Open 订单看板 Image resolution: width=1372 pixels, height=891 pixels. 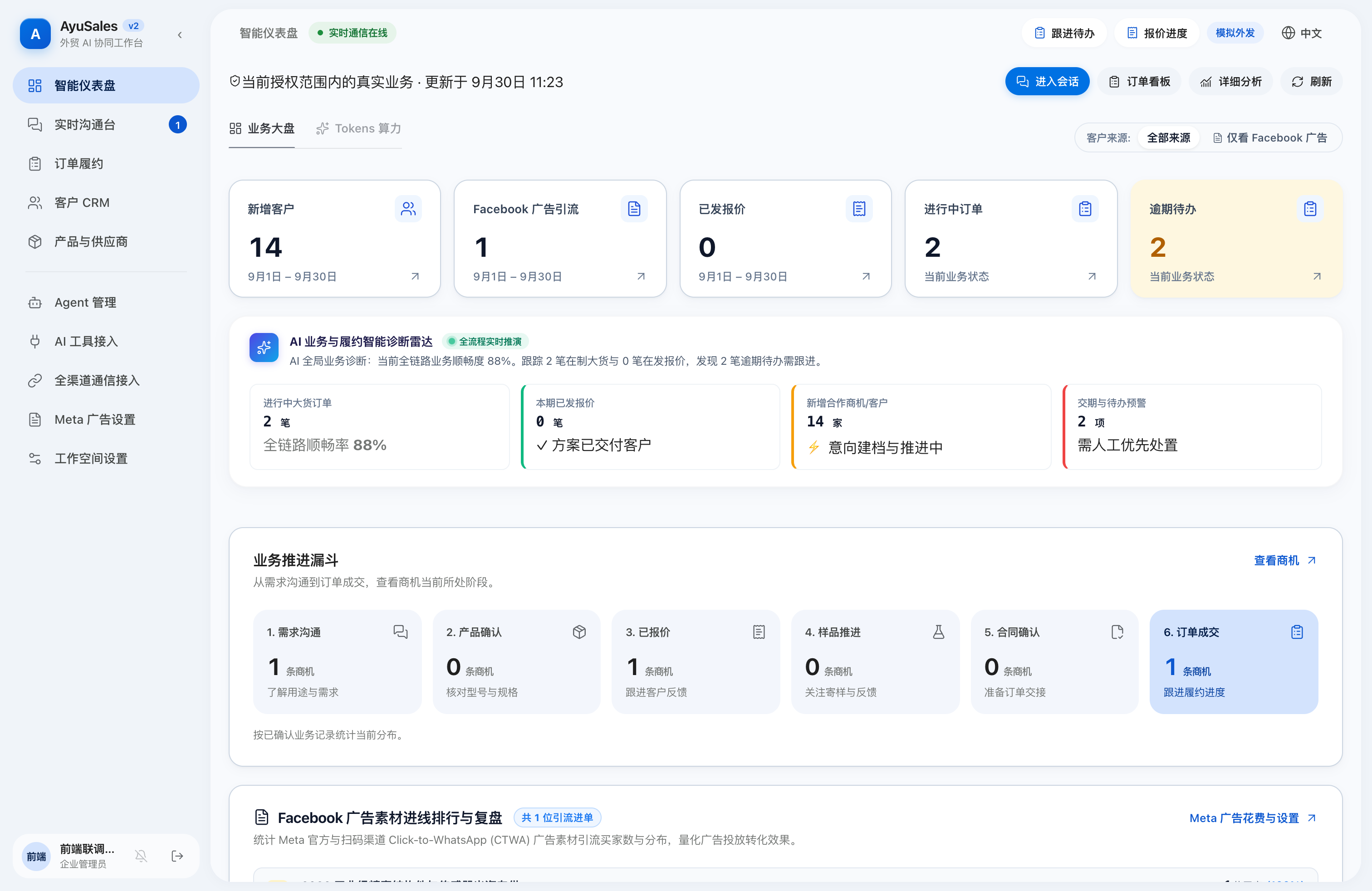tap(1139, 81)
